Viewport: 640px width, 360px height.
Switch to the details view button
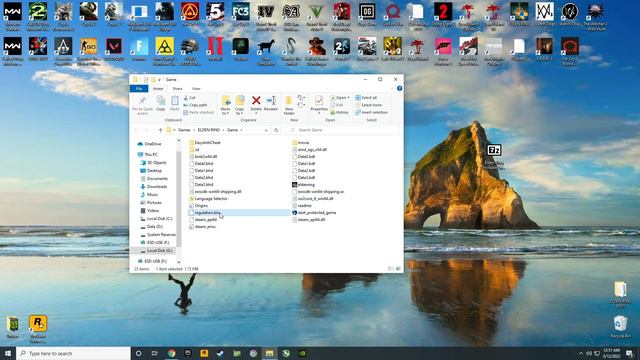coord(391,269)
